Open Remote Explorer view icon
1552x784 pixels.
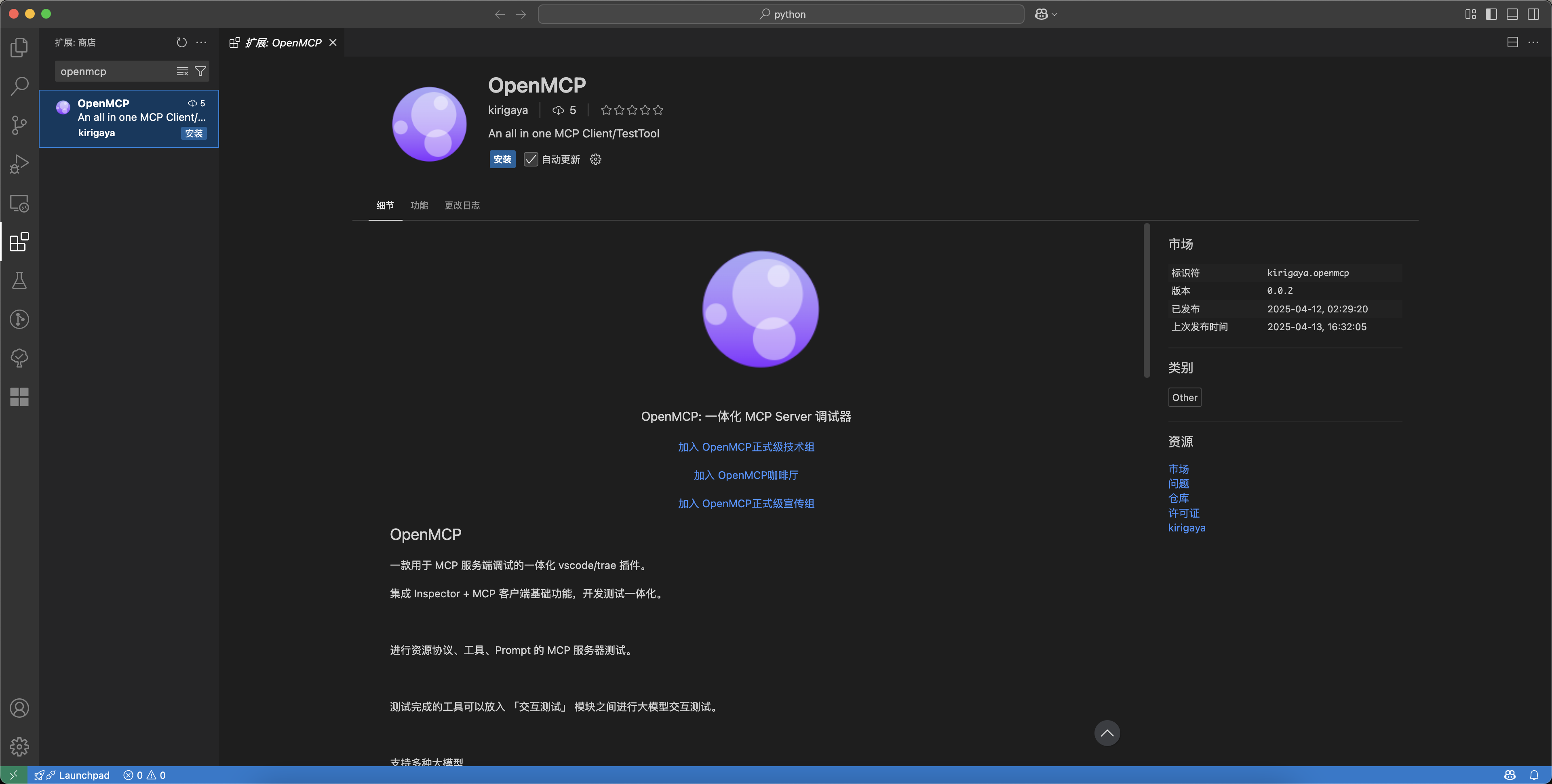[x=19, y=204]
